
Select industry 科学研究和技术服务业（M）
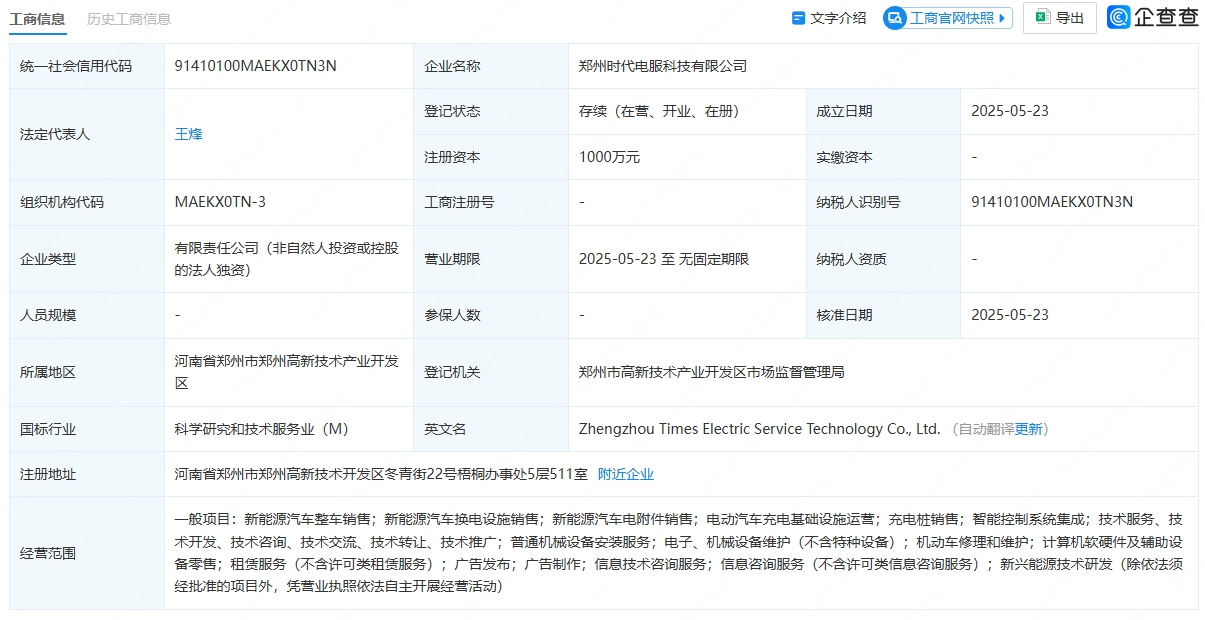point(262,429)
